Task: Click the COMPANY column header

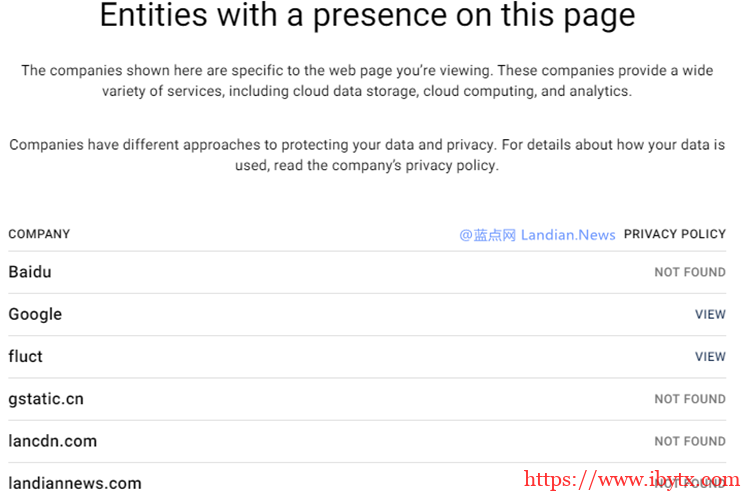Action: coord(39,234)
